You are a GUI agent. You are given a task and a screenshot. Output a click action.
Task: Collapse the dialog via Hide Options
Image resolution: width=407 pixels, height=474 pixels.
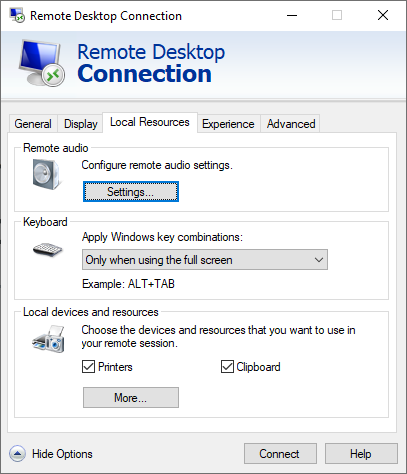(62, 454)
